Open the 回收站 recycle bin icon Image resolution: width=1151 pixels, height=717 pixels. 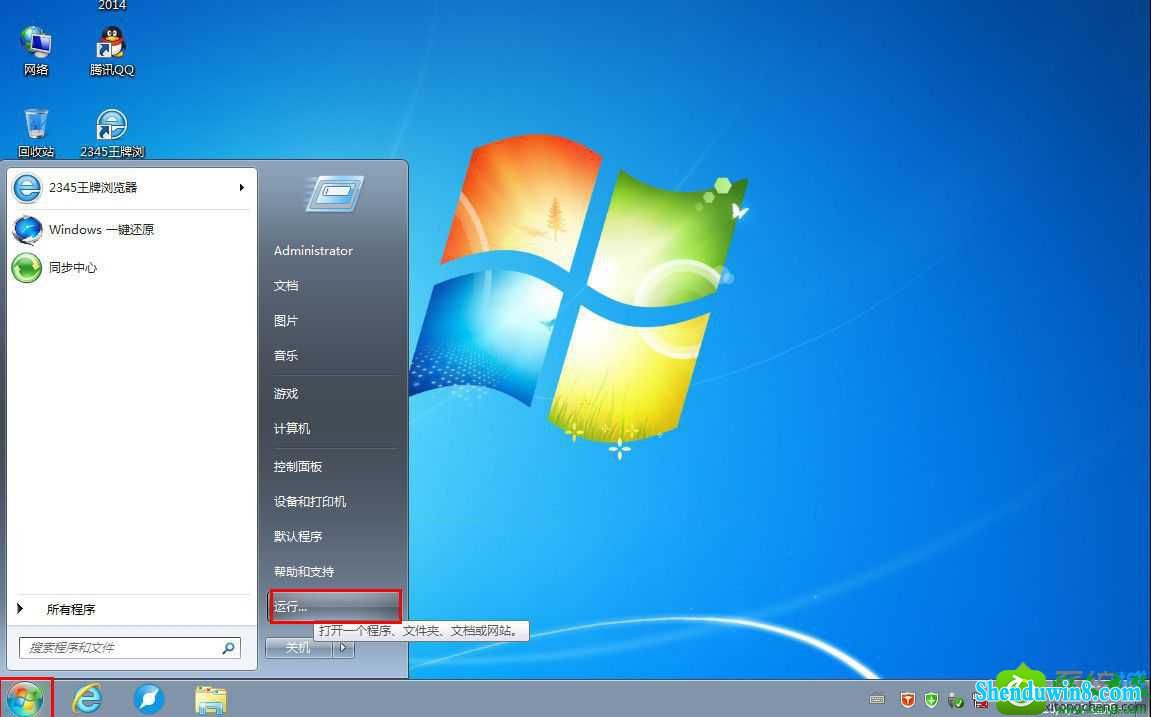[36, 132]
